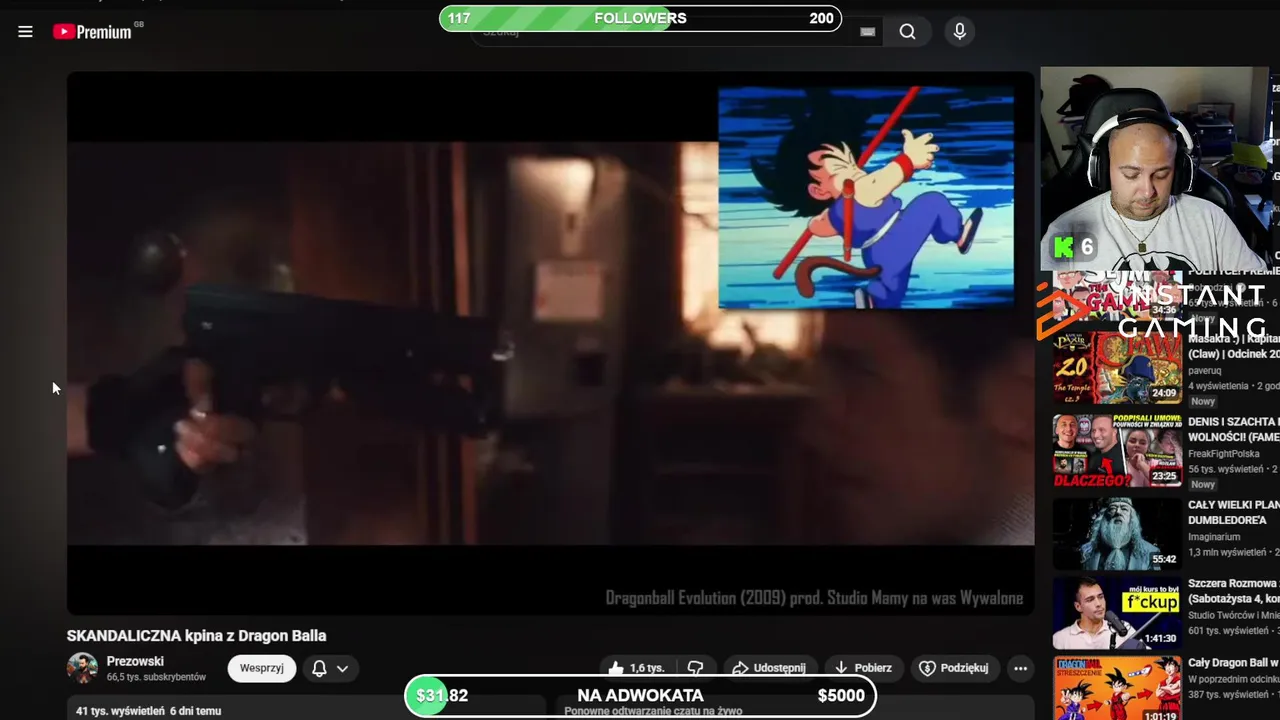Image resolution: width=1280 pixels, height=720 pixels.
Task: Expand description showing 41 tys. wyświetleń
Action: (x=307, y=708)
